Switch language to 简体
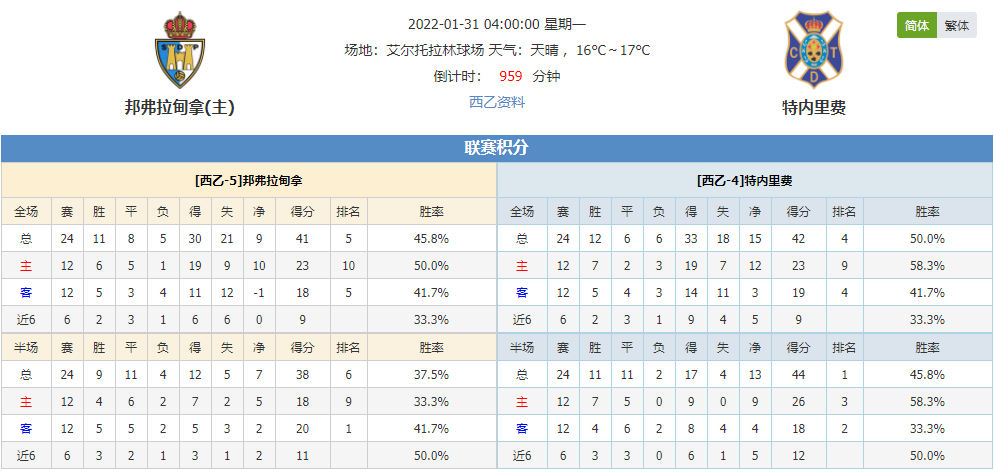This screenshot has width=994, height=472. pos(917,25)
